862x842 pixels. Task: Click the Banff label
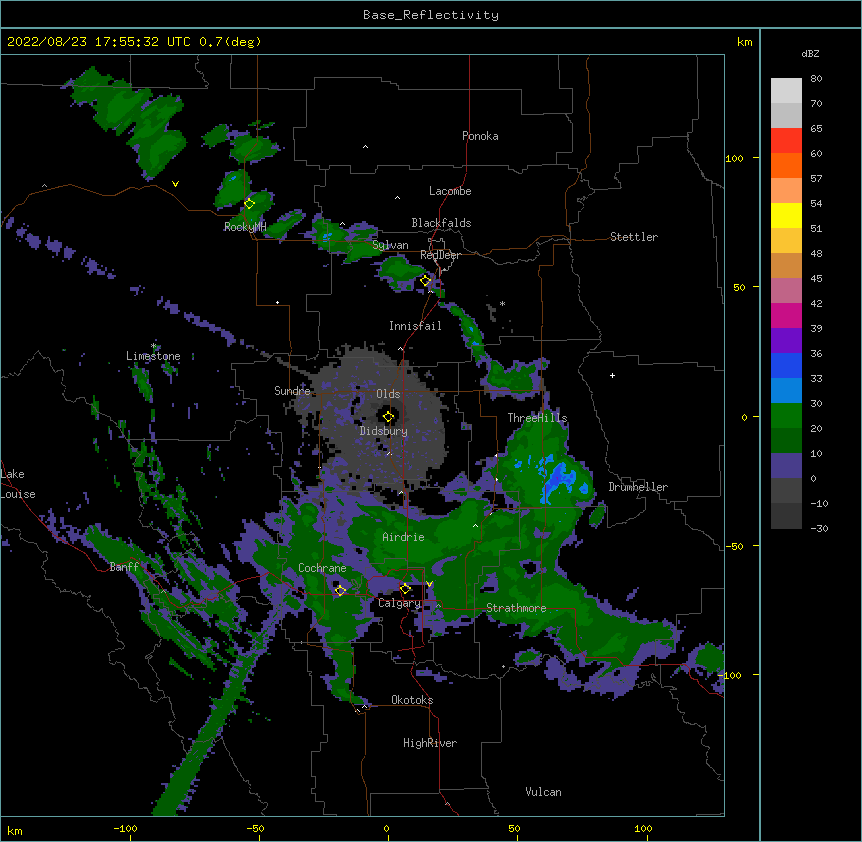click(x=124, y=567)
